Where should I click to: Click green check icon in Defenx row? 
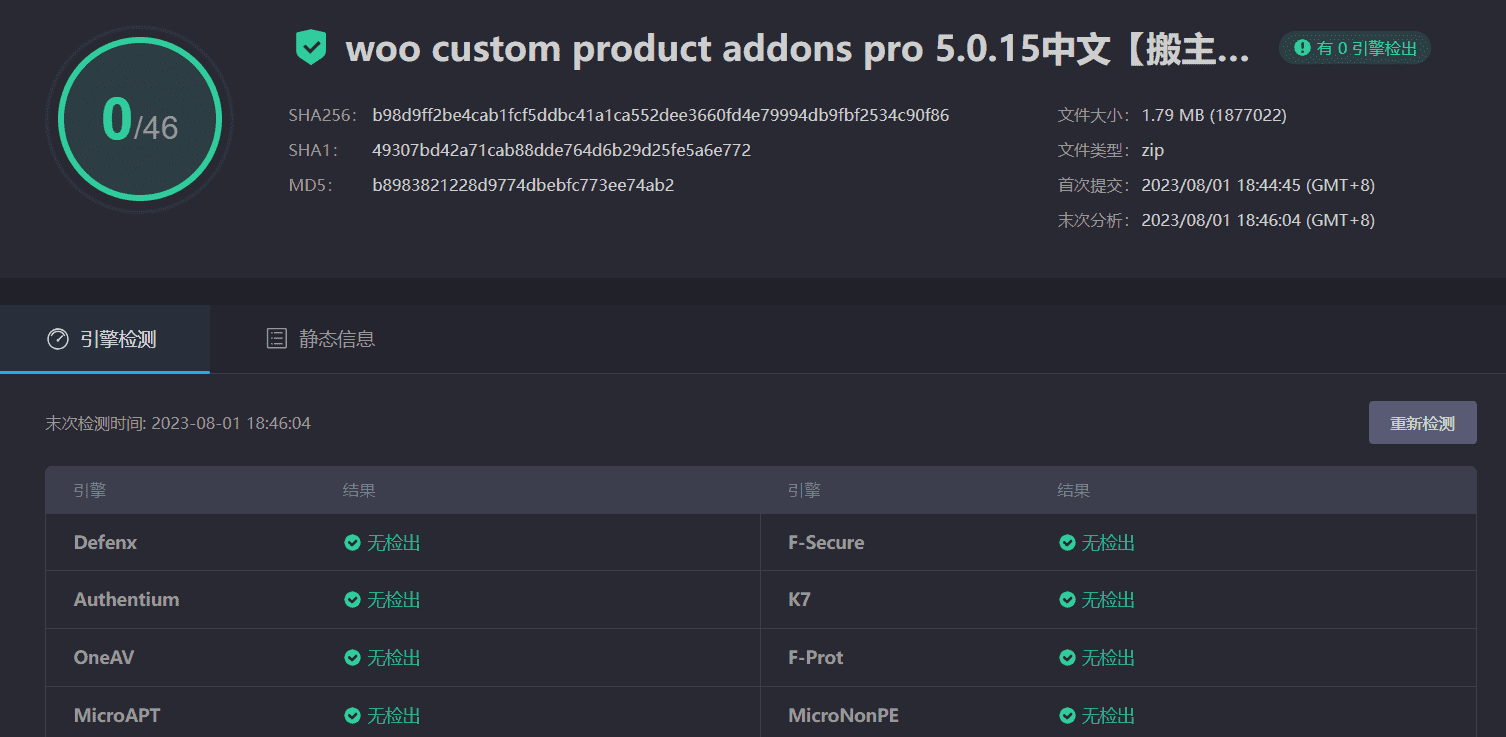[x=352, y=543]
